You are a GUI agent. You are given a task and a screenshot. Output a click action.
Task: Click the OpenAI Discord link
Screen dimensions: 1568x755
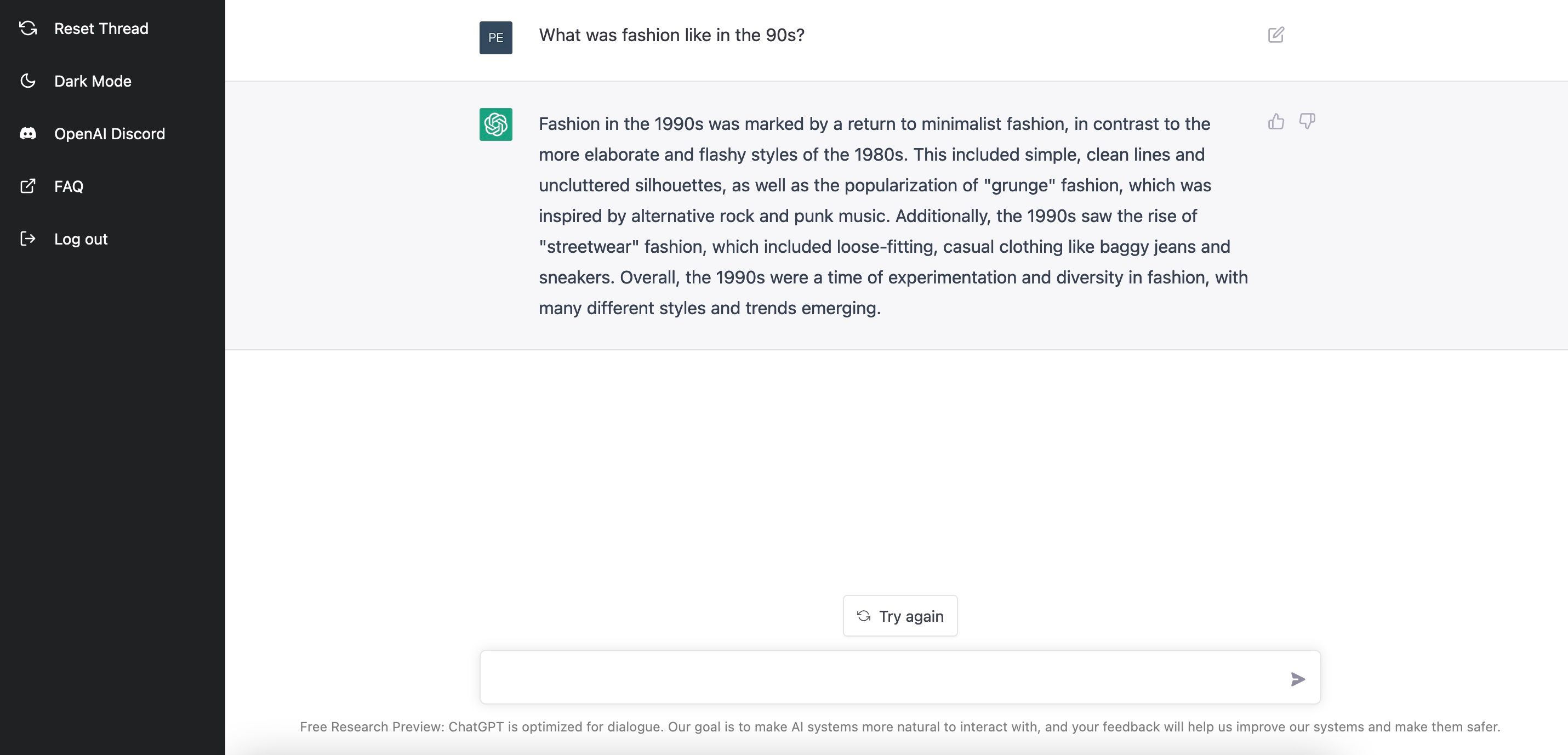(x=109, y=132)
